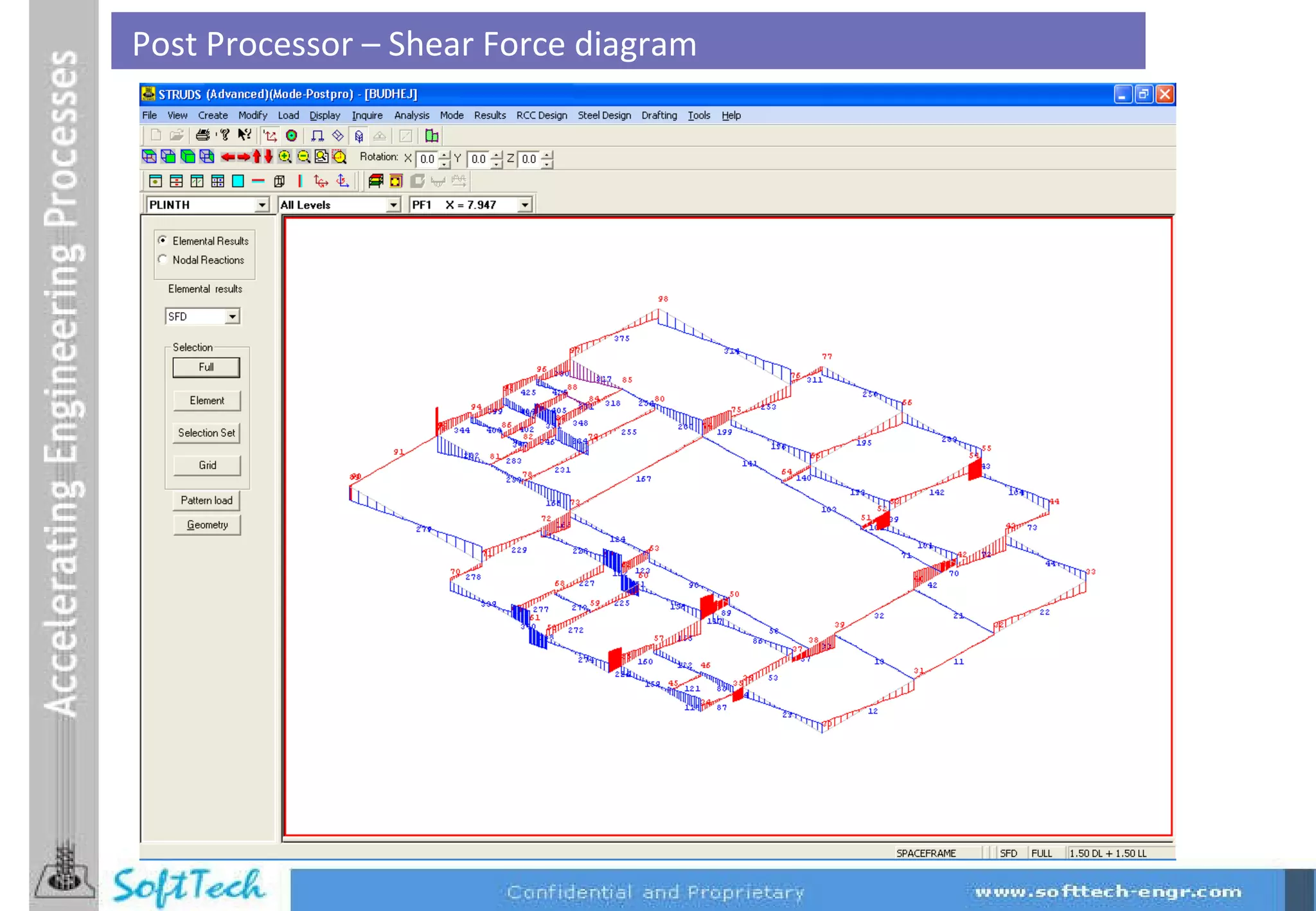Click the four-pane window layout icon

coord(218,181)
